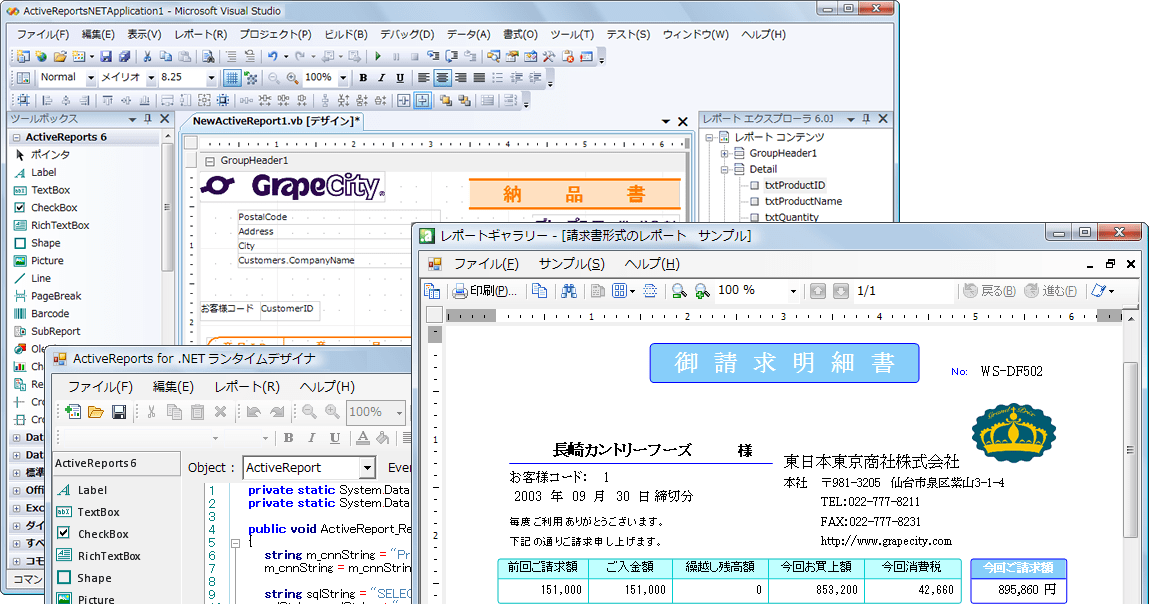Toggle the show grid button in Visual Studio toolbar
The width and height of the screenshot is (1150, 604).
[x=232, y=78]
